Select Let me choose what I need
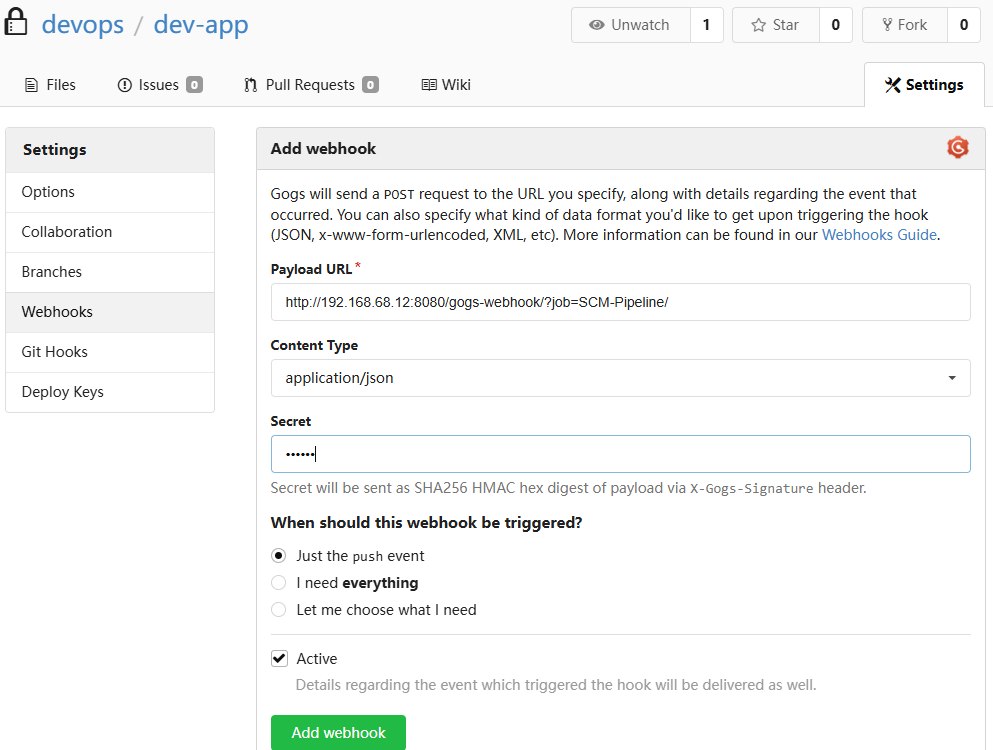Image resolution: width=993 pixels, height=750 pixels. (x=278, y=609)
